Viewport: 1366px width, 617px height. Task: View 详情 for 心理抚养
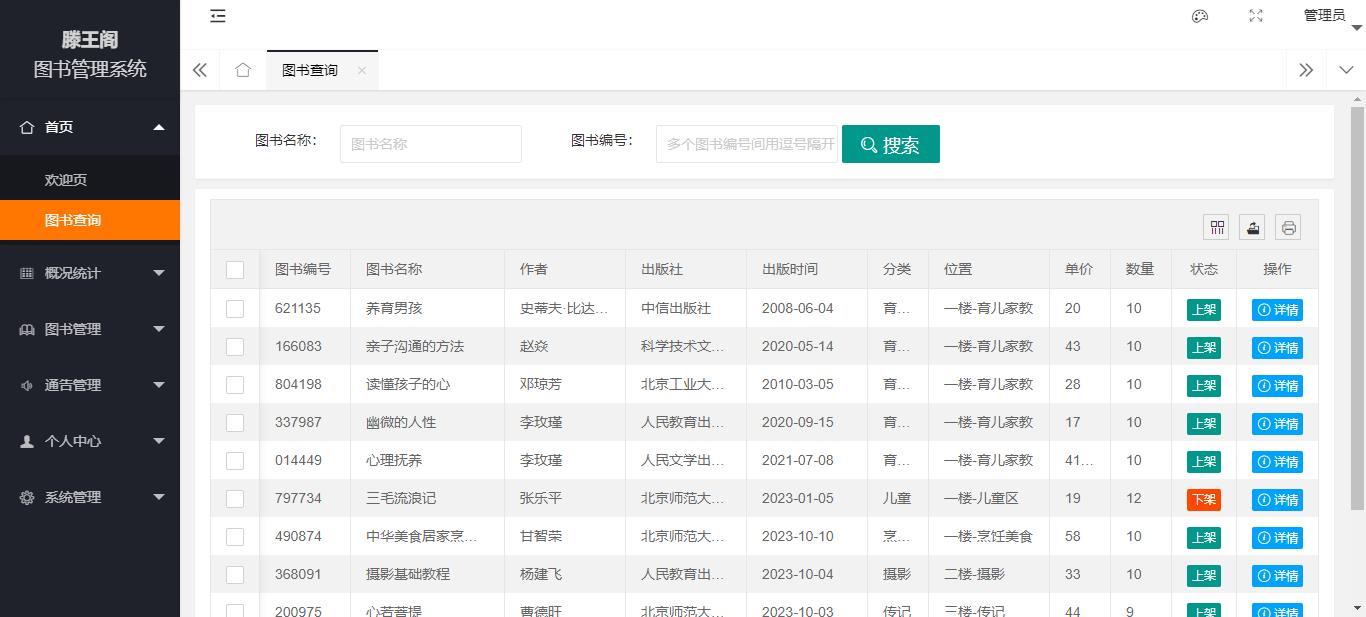click(x=1277, y=462)
